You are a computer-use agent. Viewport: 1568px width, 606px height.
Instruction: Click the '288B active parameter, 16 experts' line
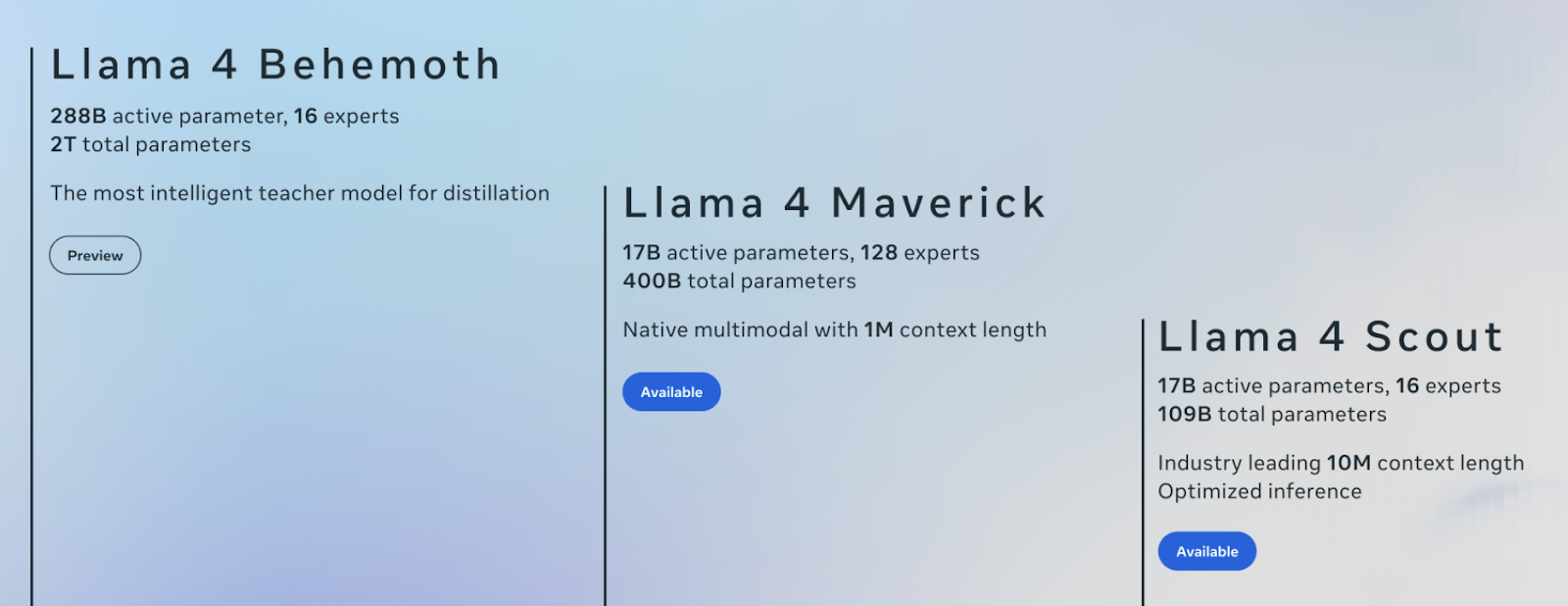225,117
